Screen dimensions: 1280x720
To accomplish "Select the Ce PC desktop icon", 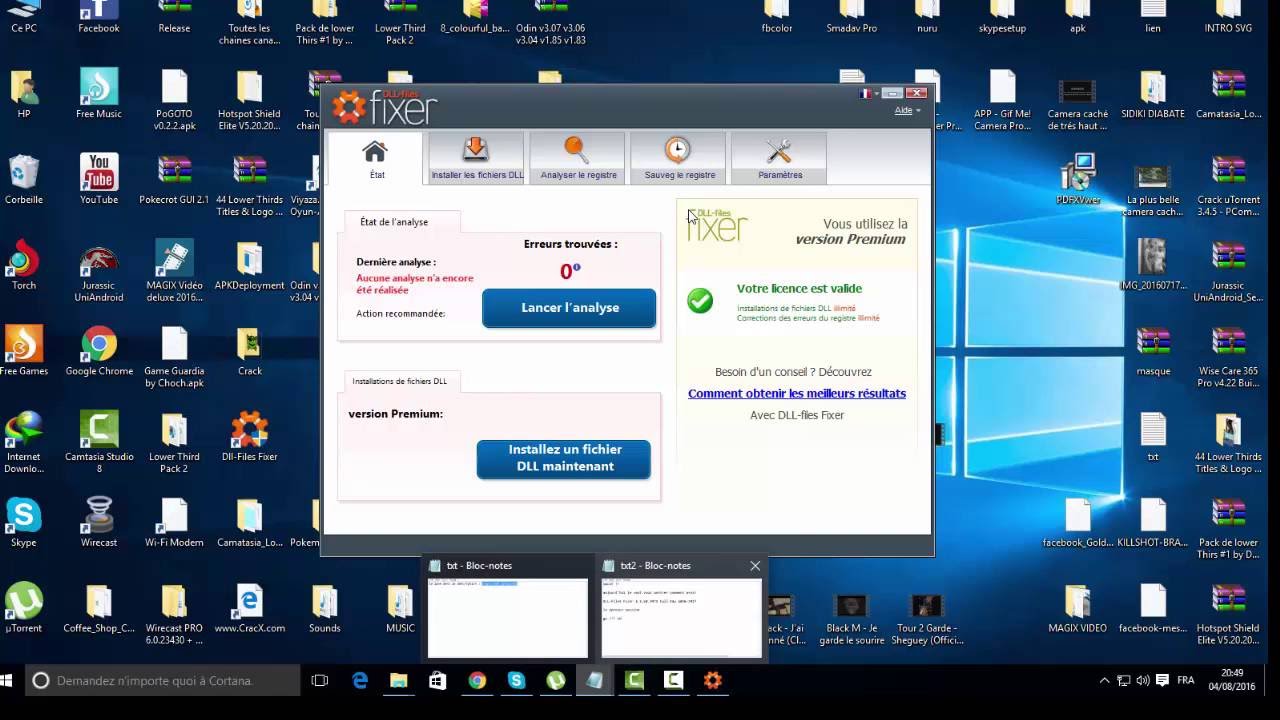I will pyautogui.click(x=24, y=16).
